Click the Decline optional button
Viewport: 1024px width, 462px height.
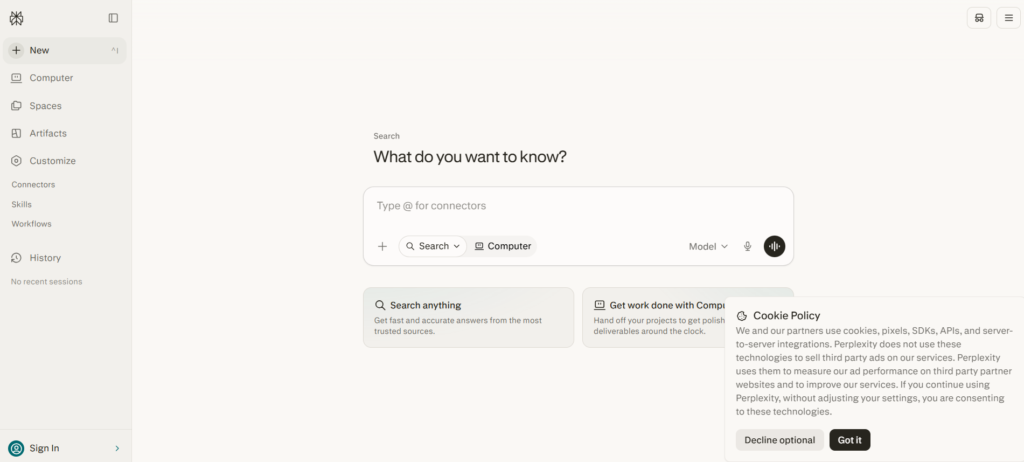coord(780,440)
